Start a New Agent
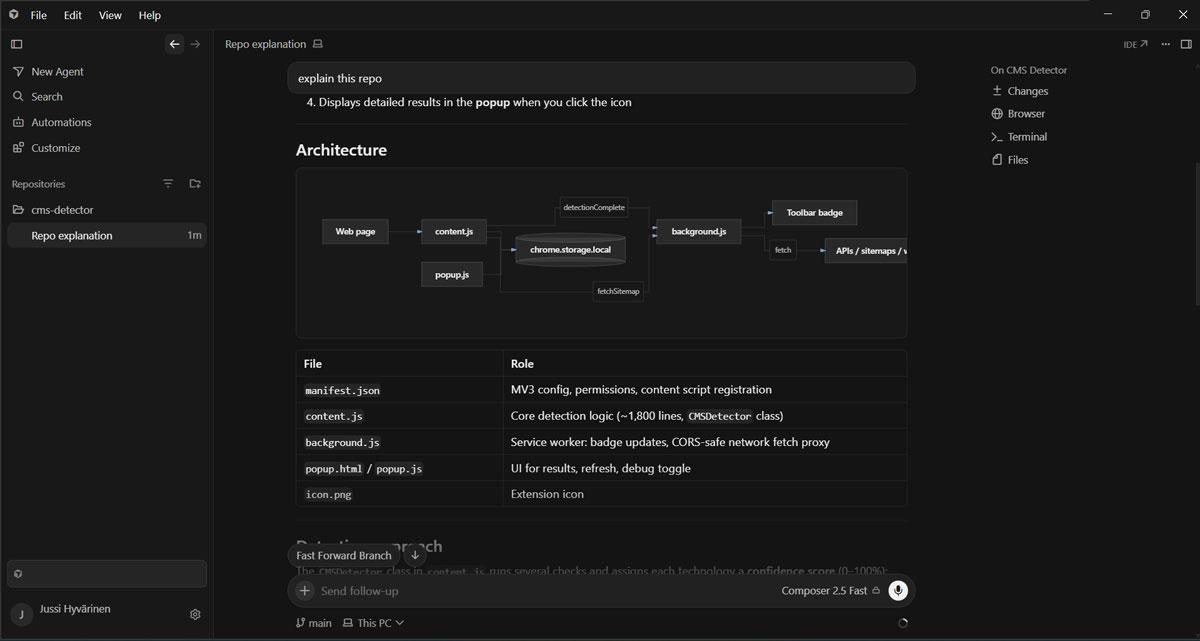 click(105, 72)
